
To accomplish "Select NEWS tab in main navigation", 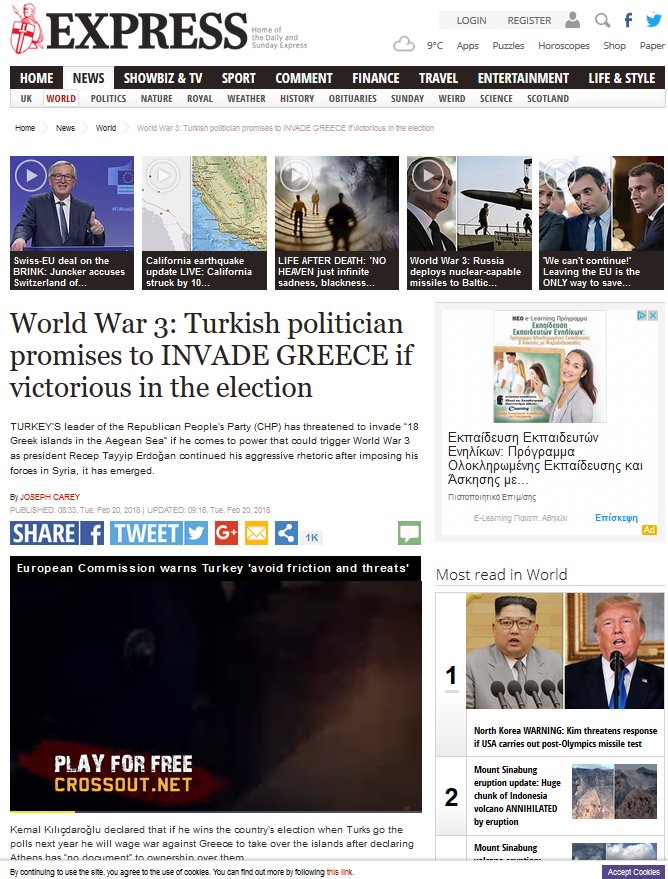I will (88, 78).
